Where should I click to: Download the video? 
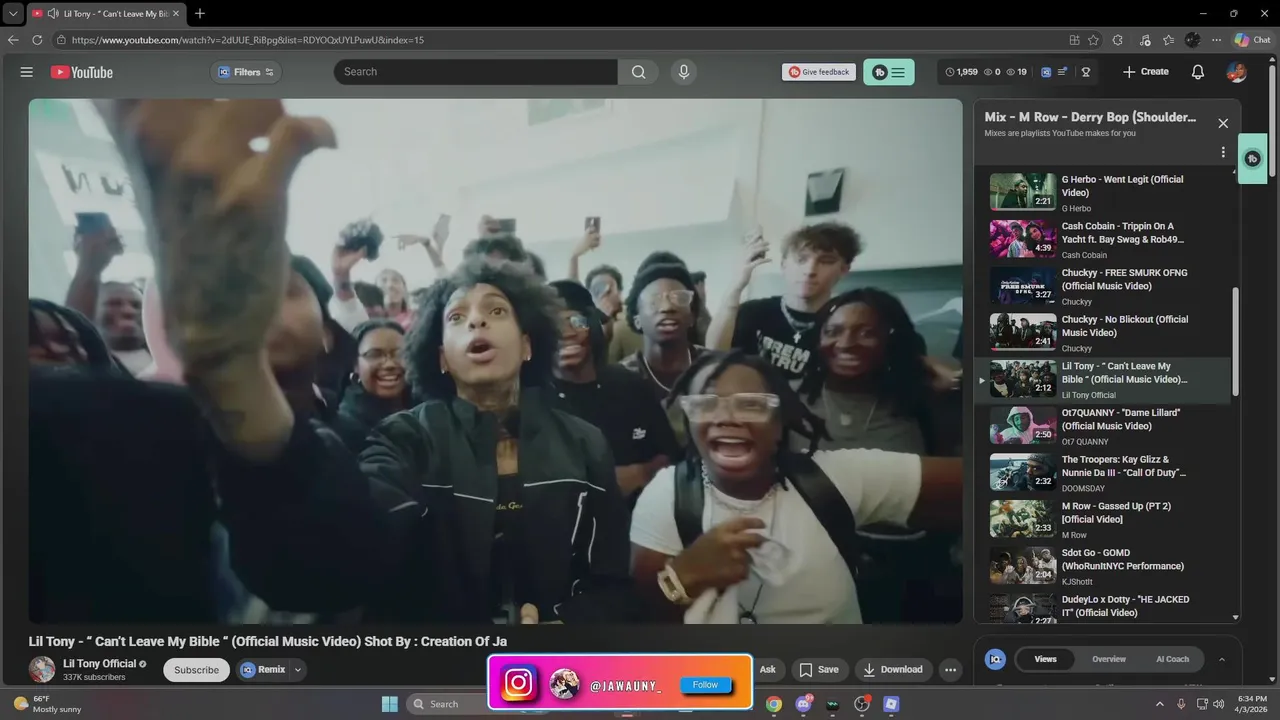(893, 670)
